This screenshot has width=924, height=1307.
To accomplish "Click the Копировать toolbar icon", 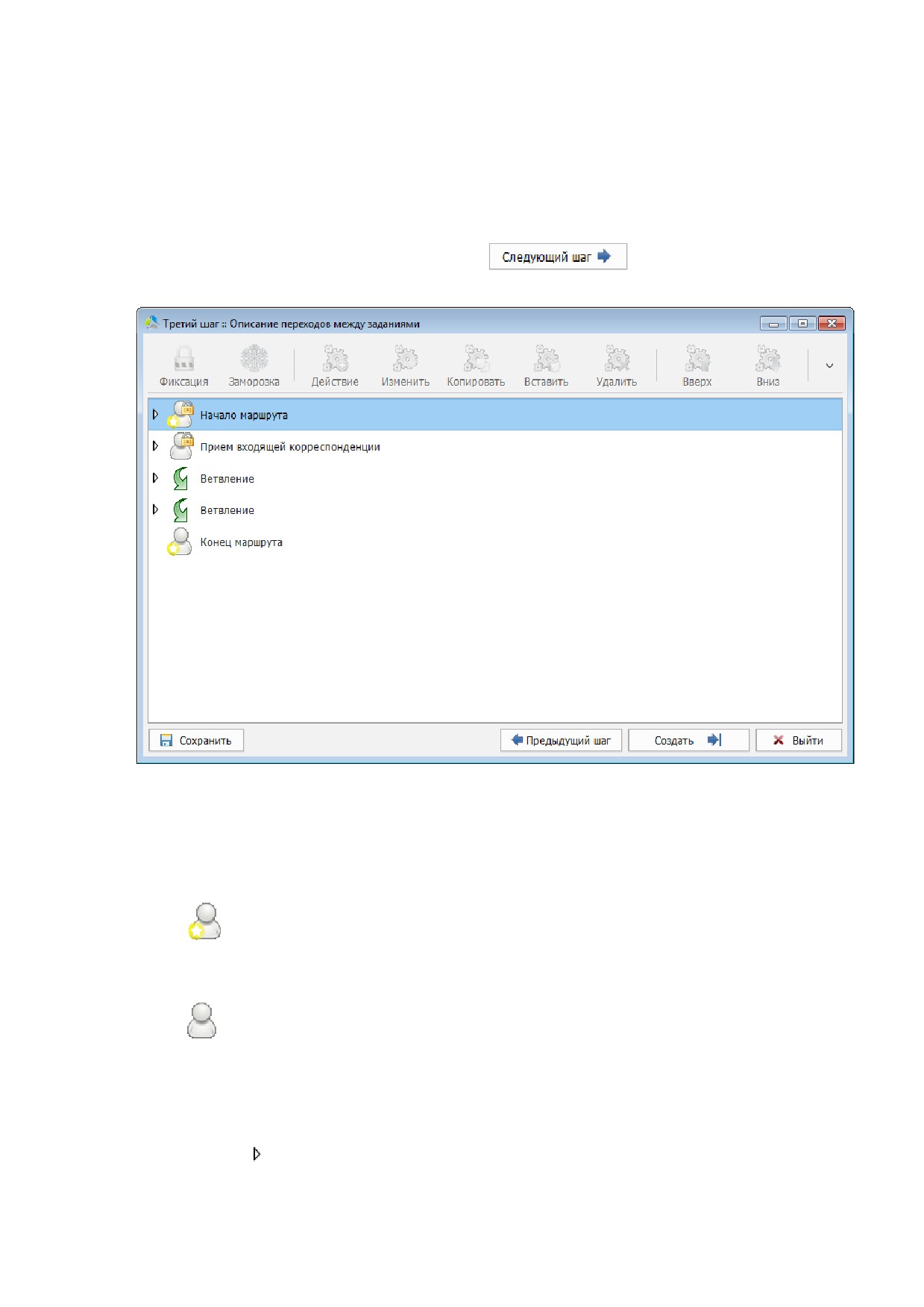I will [x=476, y=359].
